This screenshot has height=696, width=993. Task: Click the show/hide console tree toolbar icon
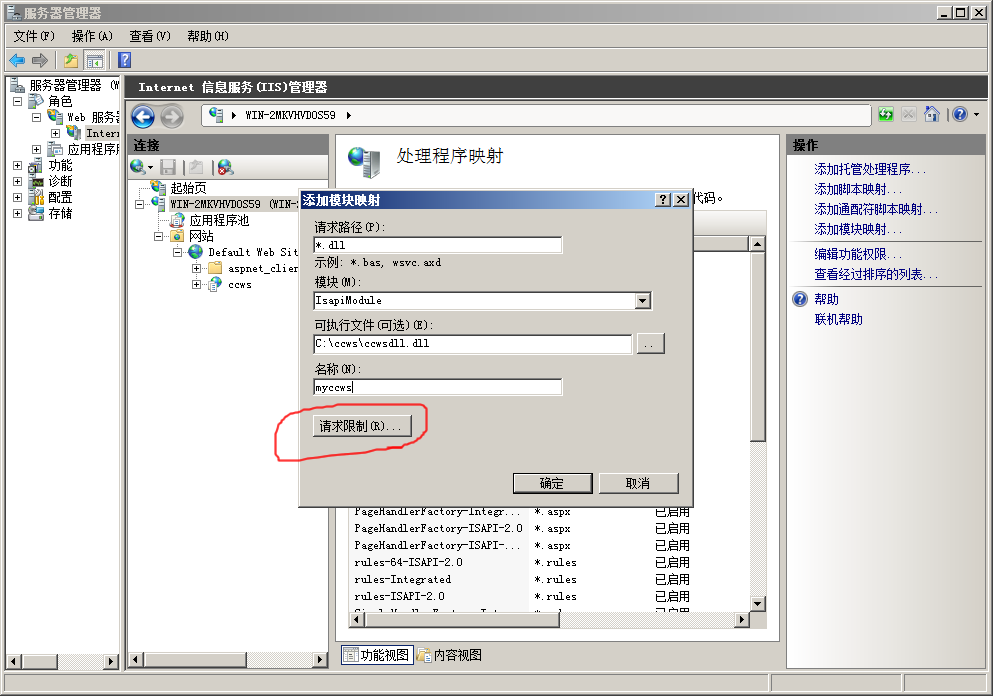click(x=94, y=60)
